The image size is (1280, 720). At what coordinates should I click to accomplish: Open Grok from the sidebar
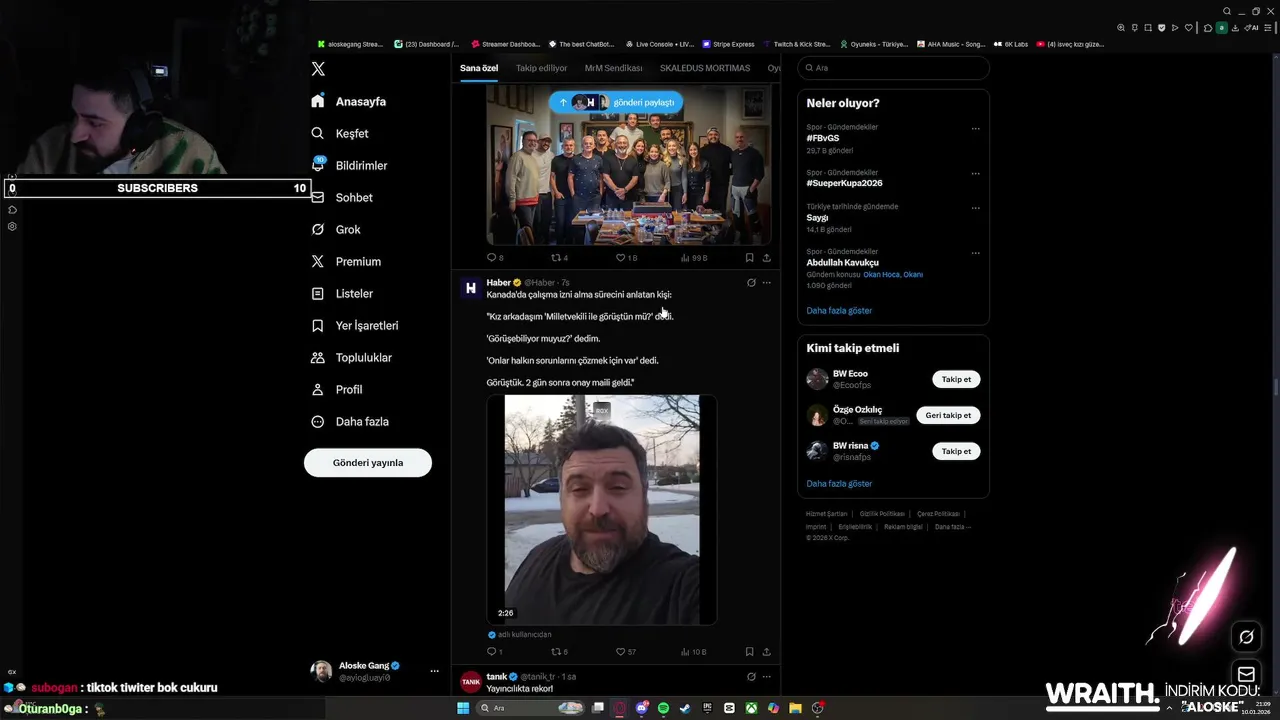tap(336, 229)
